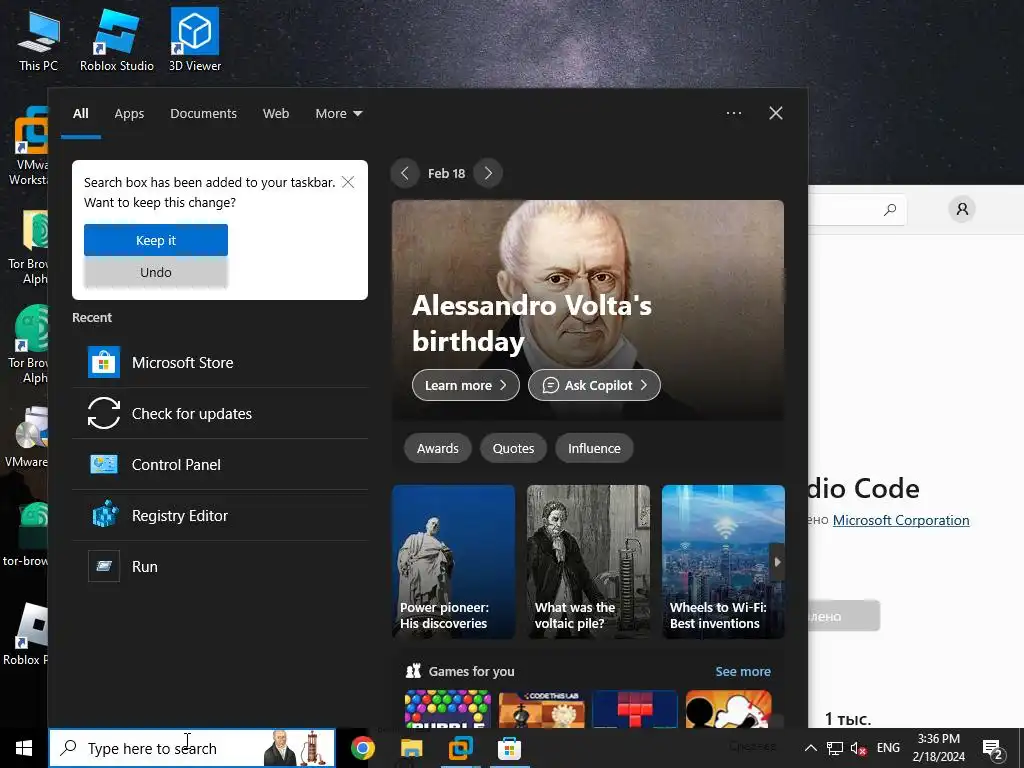The height and width of the screenshot is (768, 1024).
Task: Open See more games link
Action: pyautogui.click(x=743, y=671)
